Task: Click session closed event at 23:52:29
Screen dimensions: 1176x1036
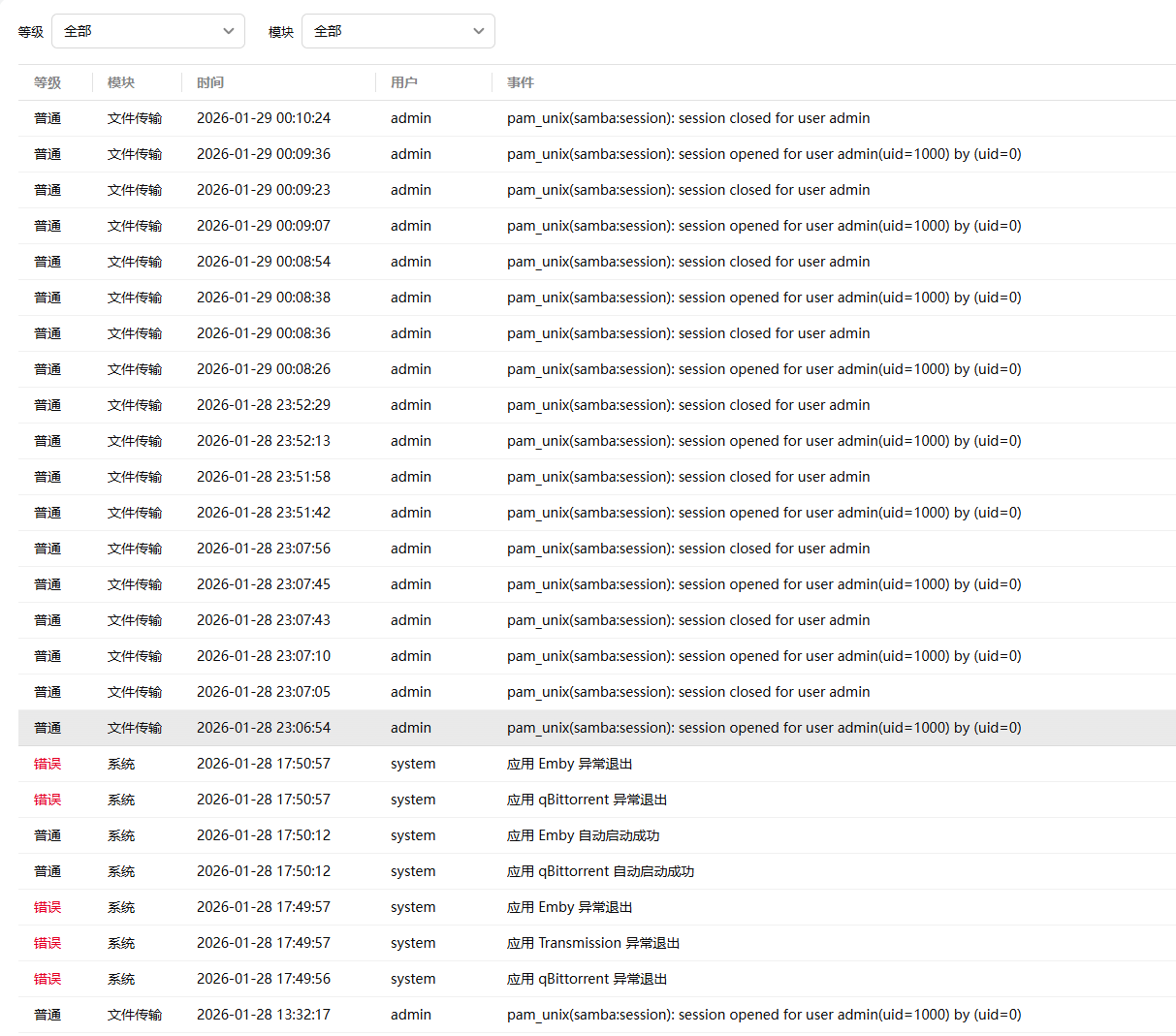Action: click(x=688, y=405)
